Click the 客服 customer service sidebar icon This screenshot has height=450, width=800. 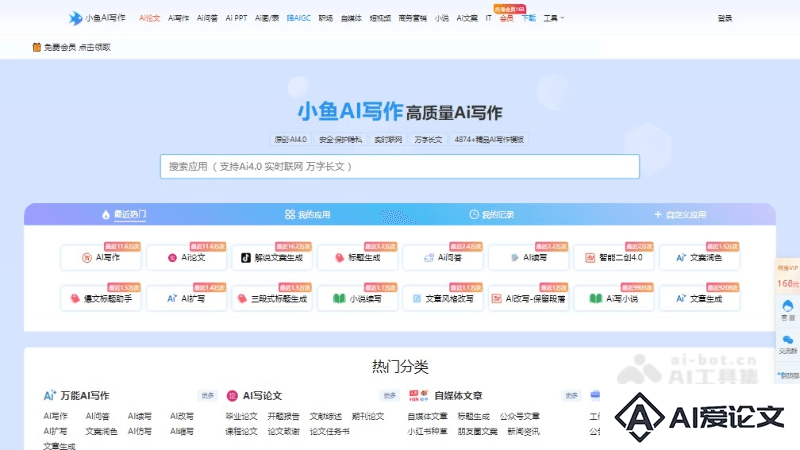pos(788,310)
